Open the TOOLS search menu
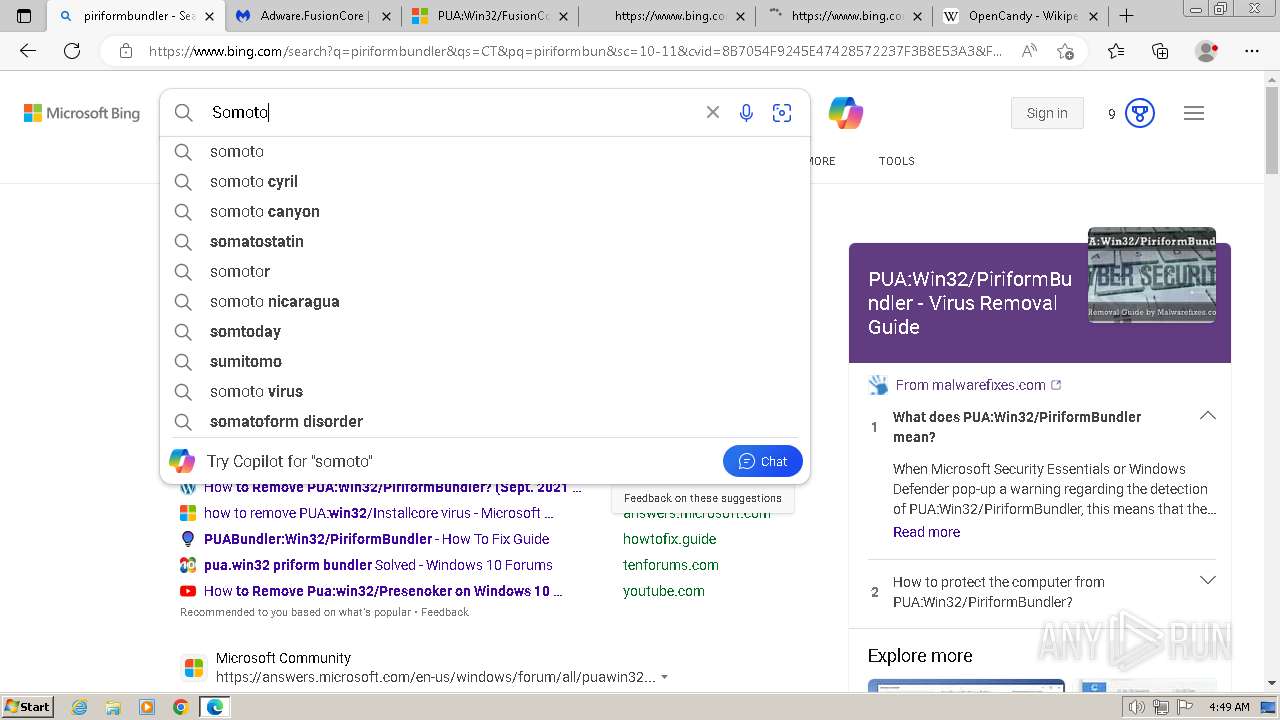Image resolution: width=1280 pixels, height=720 pixels. click(897, 161)
